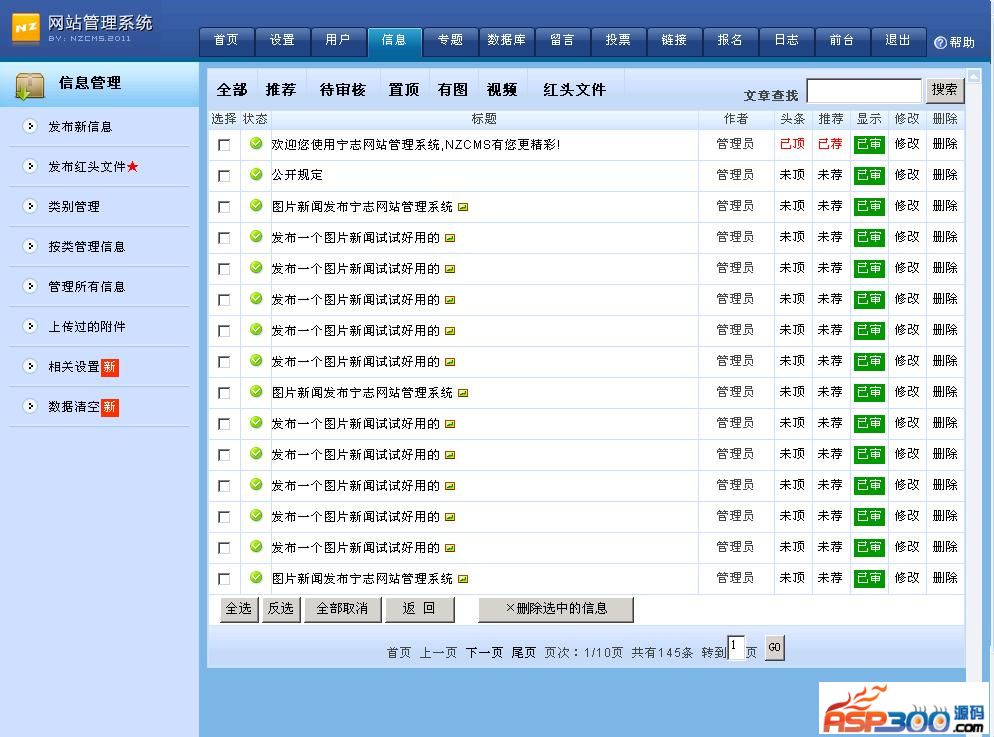Open the 用户 top navigation tab
The height and width of the screenshot is (737, 994).
(338, 41)
